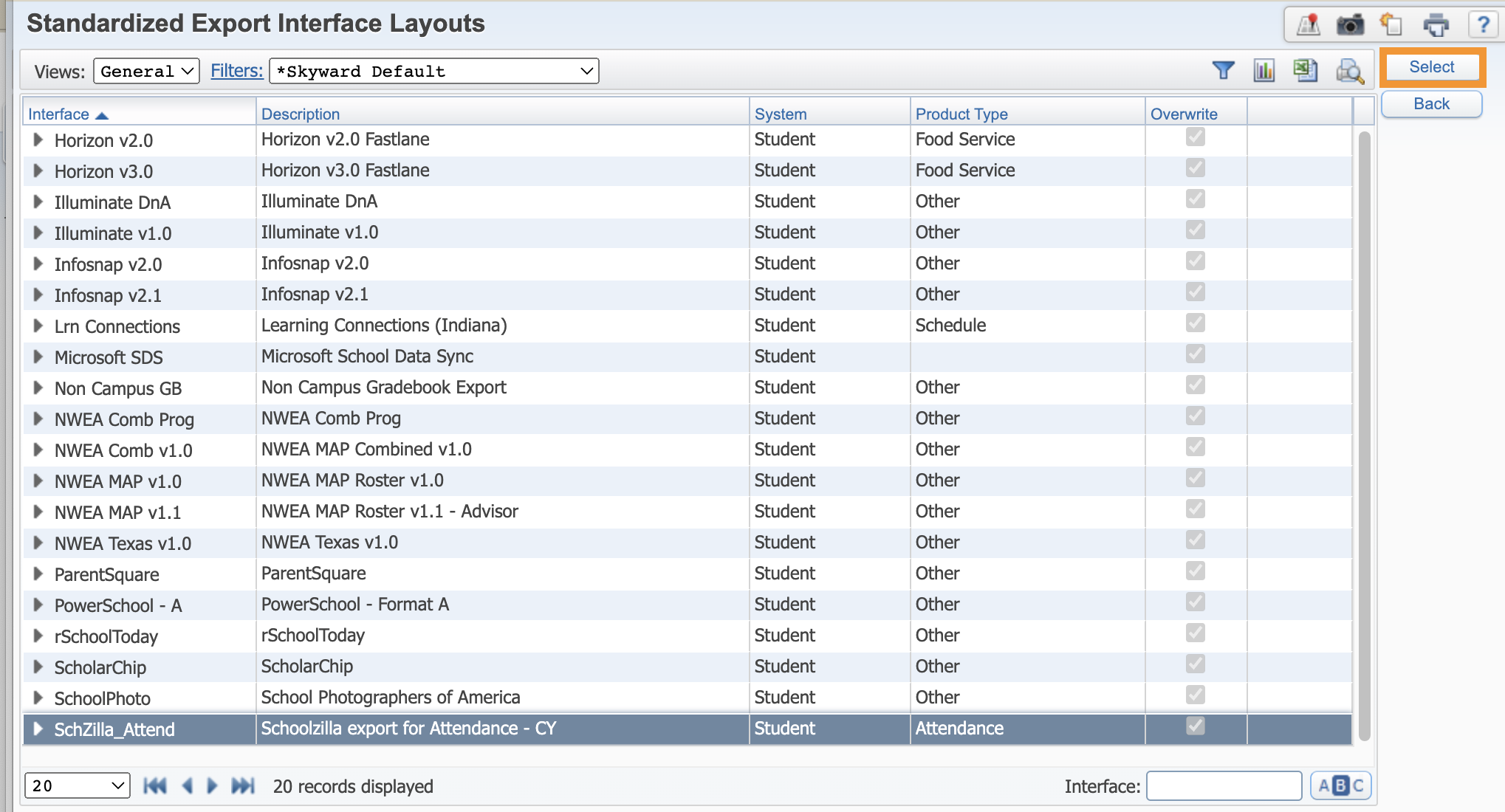Sort by the Interface column header
The width and height of the screenshot is (1505, 812).
click(x=58, y=114)
